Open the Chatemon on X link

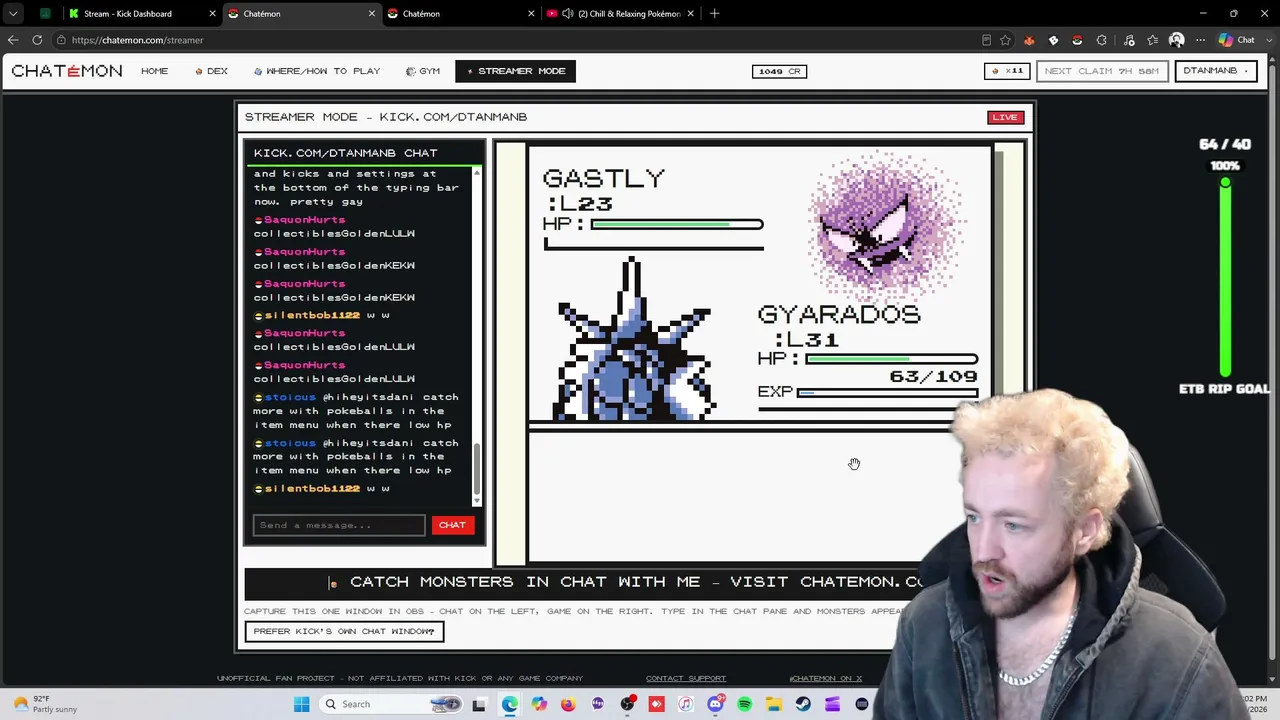(x=826, y=678)
